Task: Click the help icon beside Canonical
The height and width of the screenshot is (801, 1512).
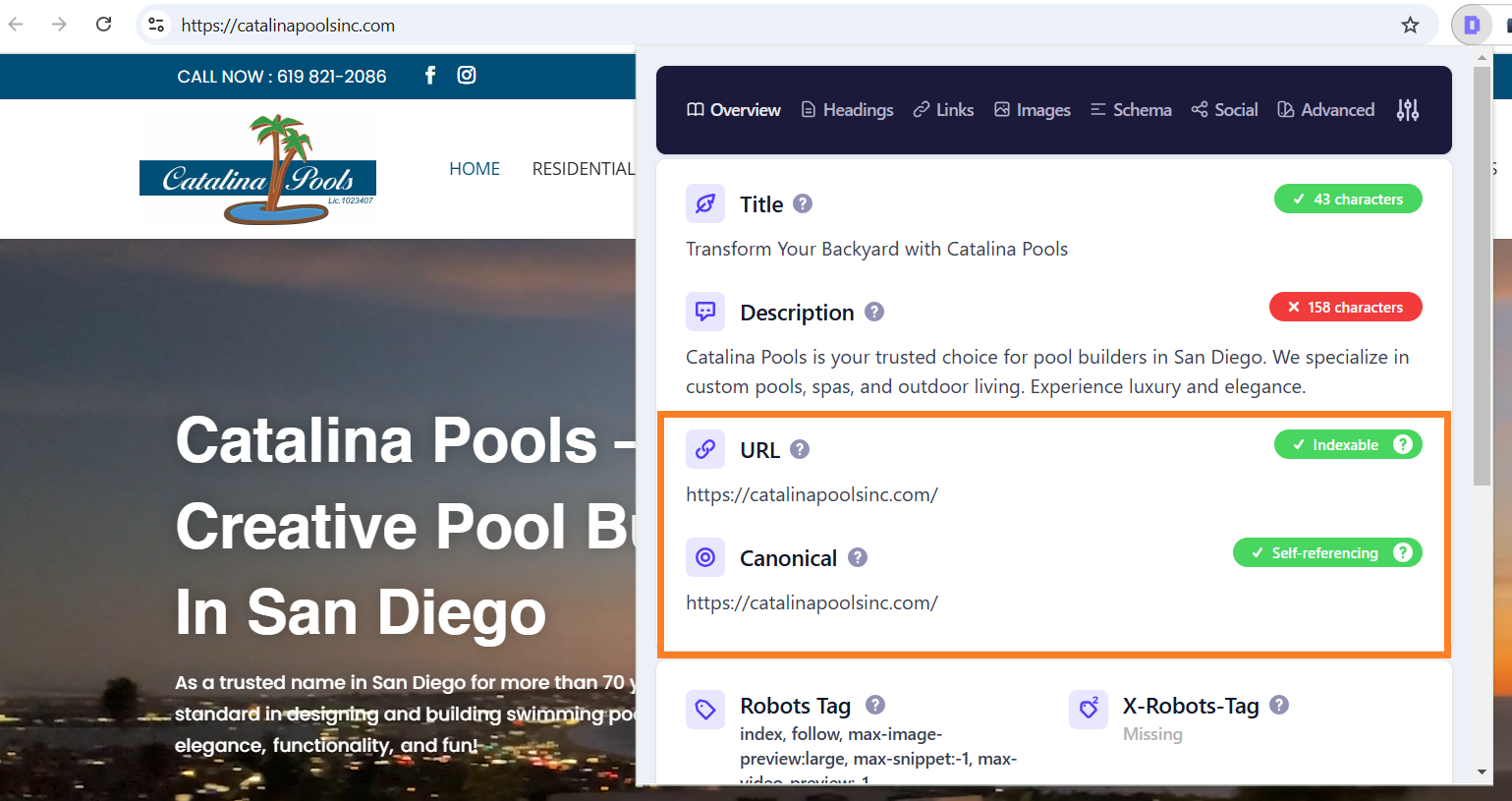Action: tap(858, 557)
